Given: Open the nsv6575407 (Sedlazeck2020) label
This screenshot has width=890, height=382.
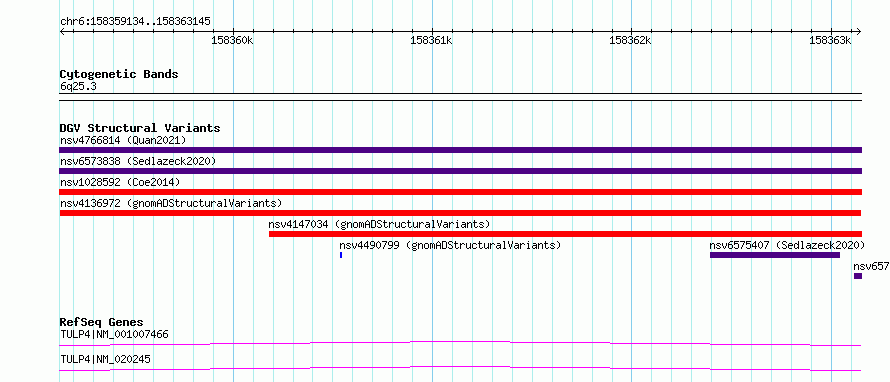Looking at the screenshot, I should [x=787, y=245].
